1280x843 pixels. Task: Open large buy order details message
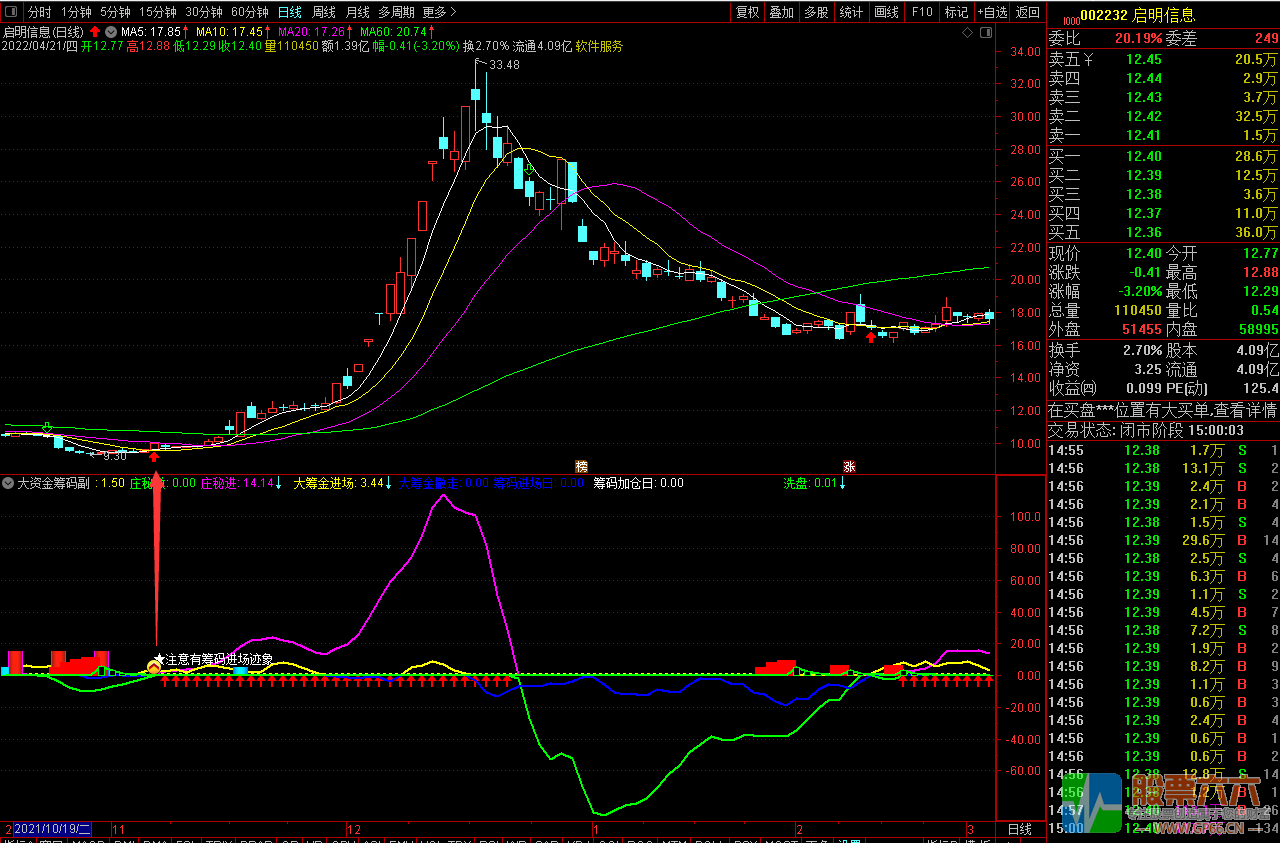pos(1163,410)
